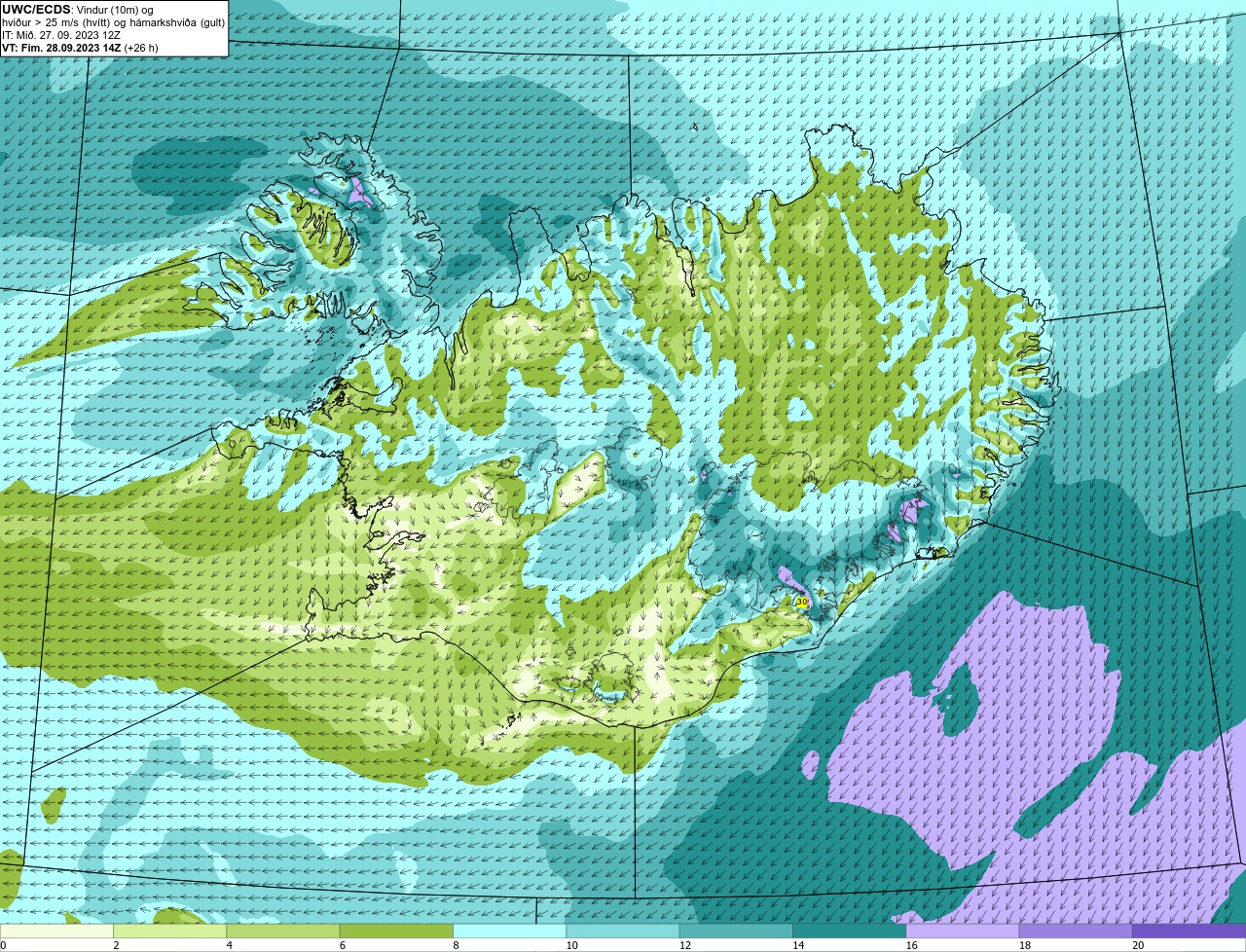The image size is (1246, 952).
Task: Select the 6–8 m/s olive green legend swatch
Action: (396, 931)
